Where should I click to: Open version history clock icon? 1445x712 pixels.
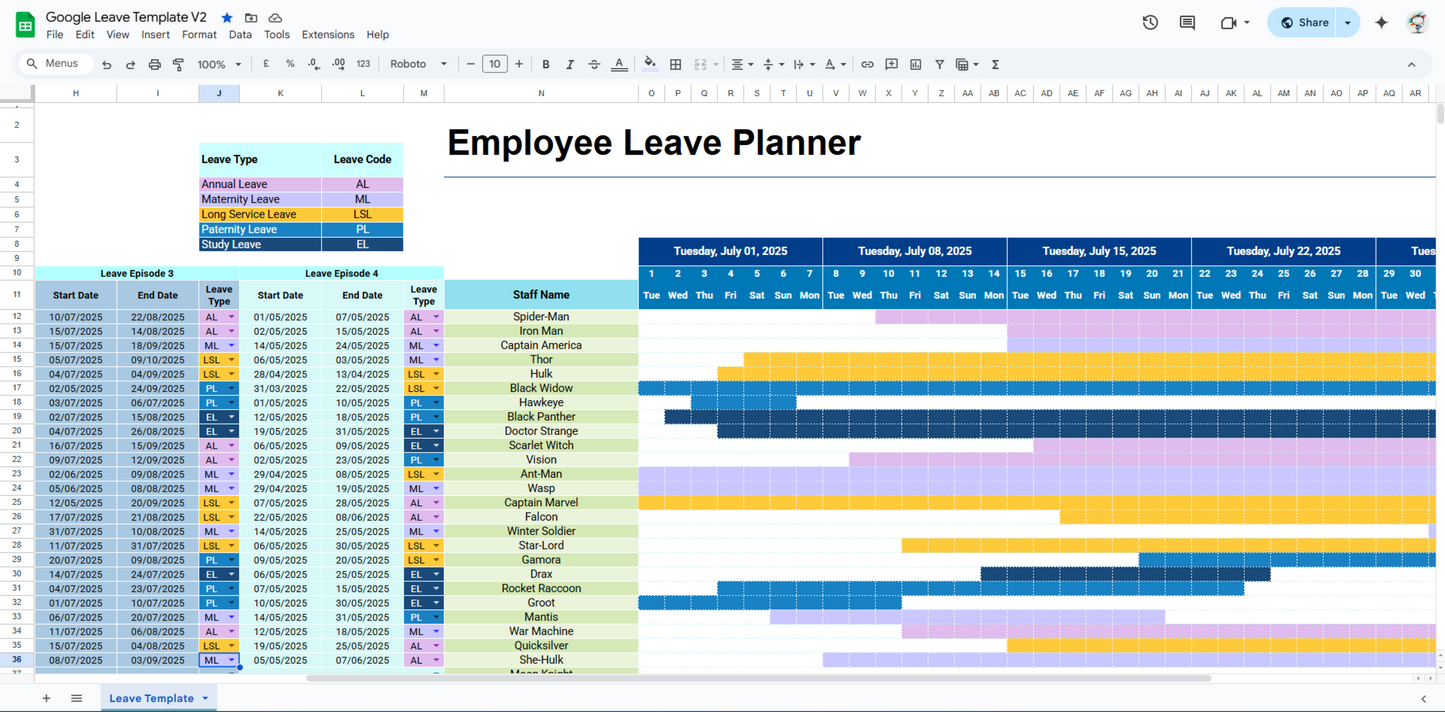[x=1150, y=22]
